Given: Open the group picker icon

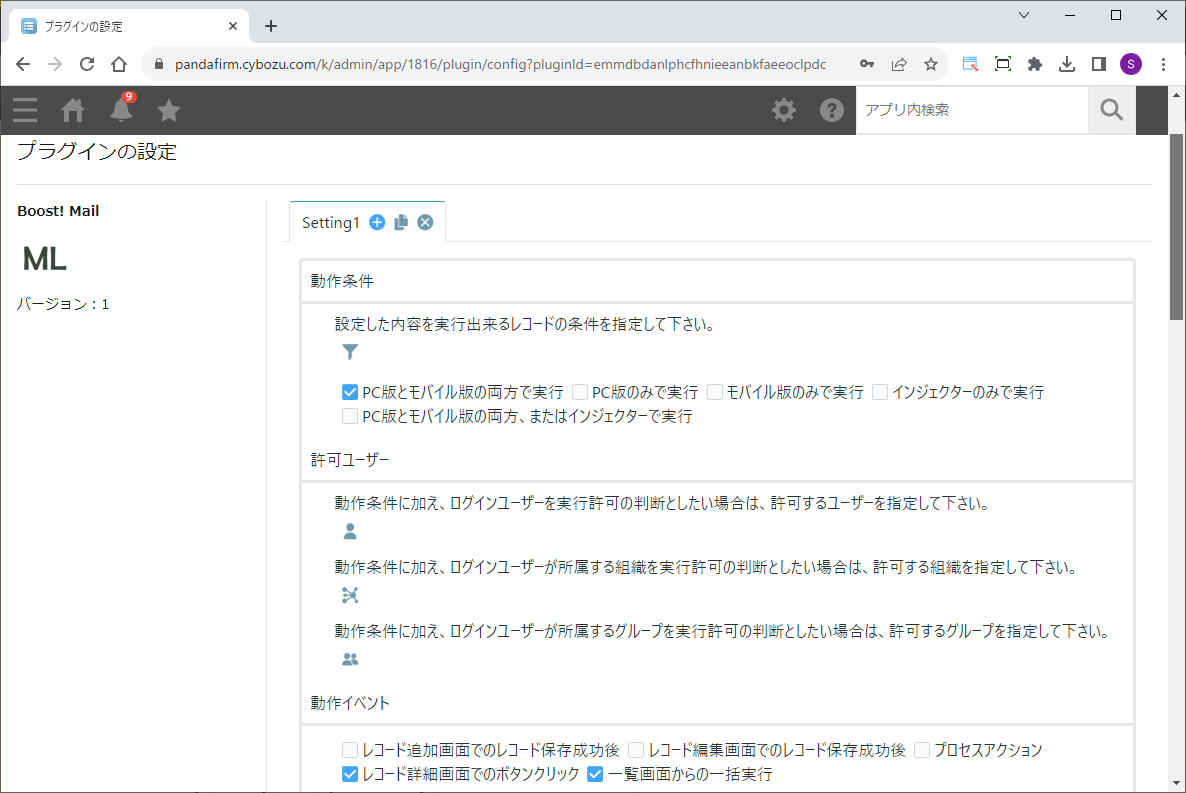Looking at the screenshot, I should click(x=350, y=660).
